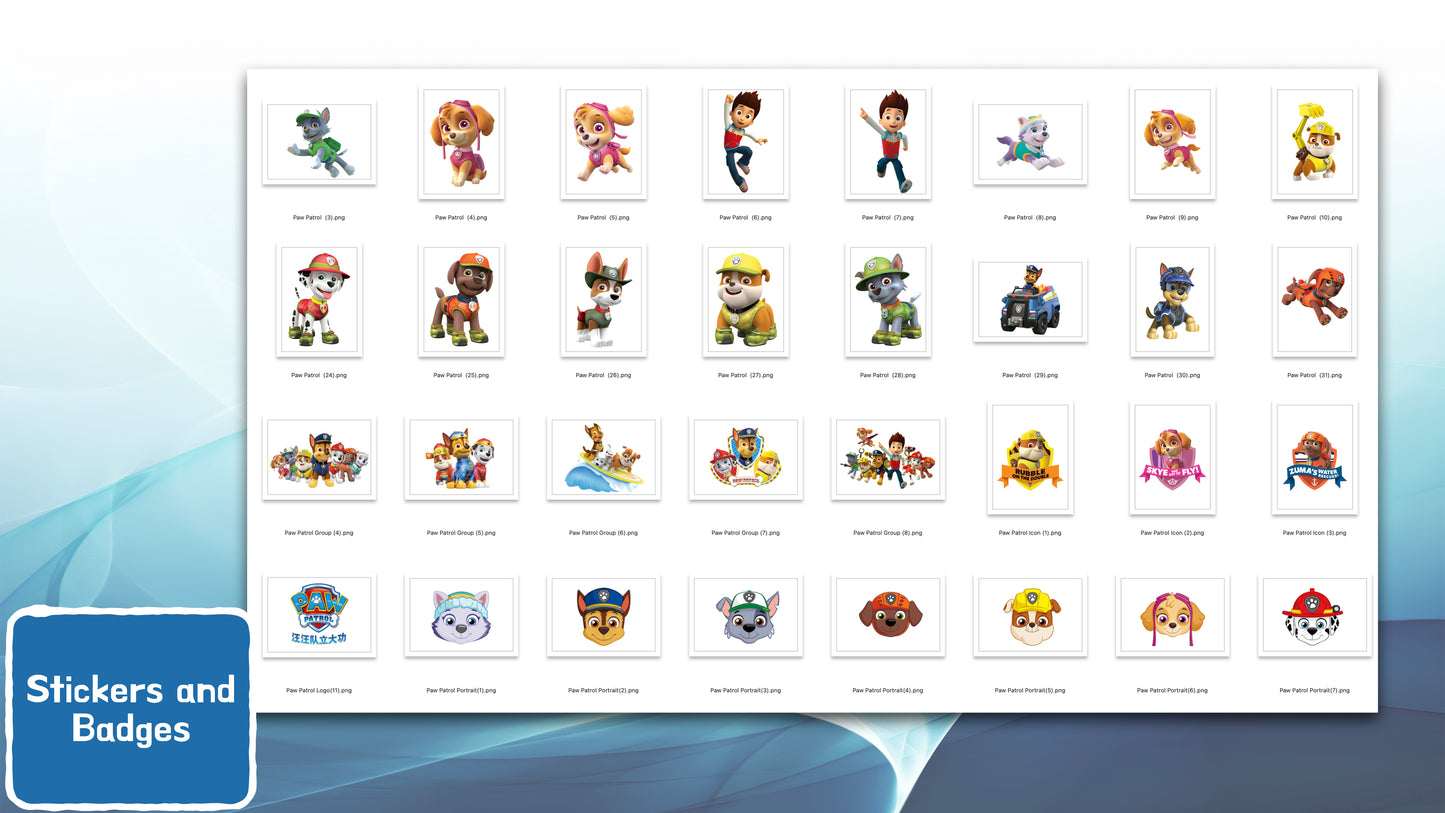Click Paw Patrol (29).png police truck thumbnail
1445x813 pixels.
pos(1030,300)
